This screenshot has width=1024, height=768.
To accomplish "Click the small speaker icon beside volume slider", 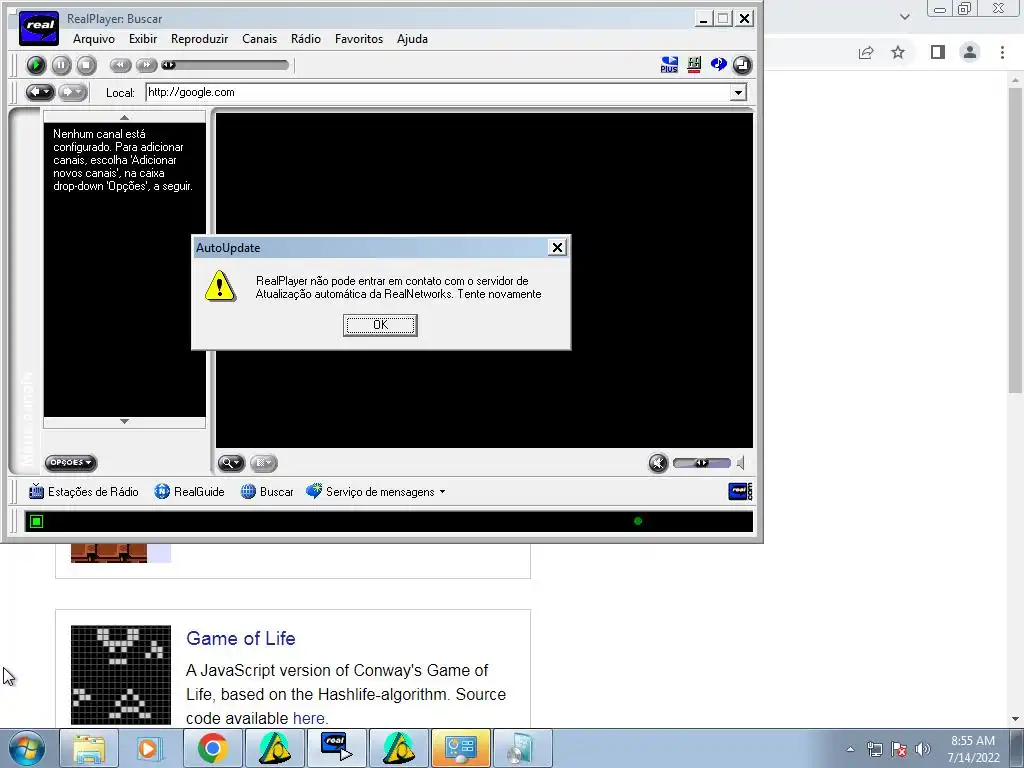I will point(741,463).
